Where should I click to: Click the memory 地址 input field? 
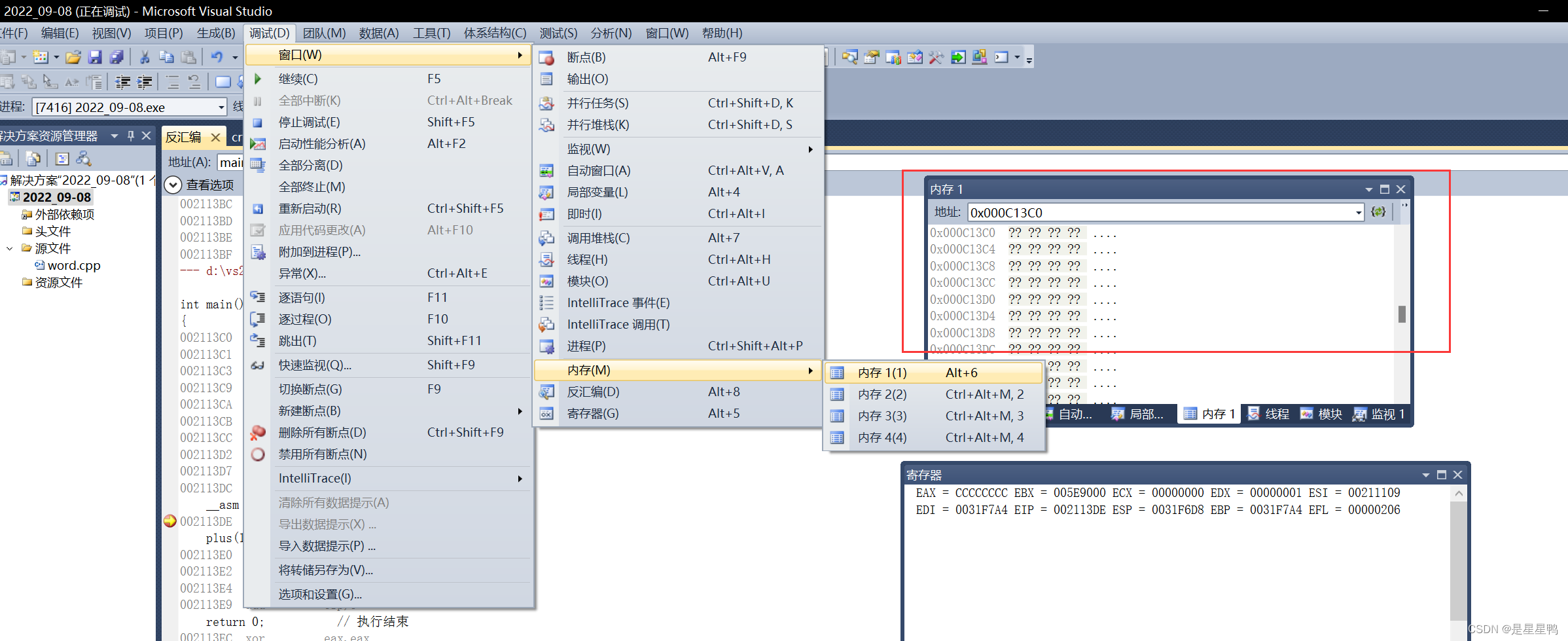tap(1160, 212)
